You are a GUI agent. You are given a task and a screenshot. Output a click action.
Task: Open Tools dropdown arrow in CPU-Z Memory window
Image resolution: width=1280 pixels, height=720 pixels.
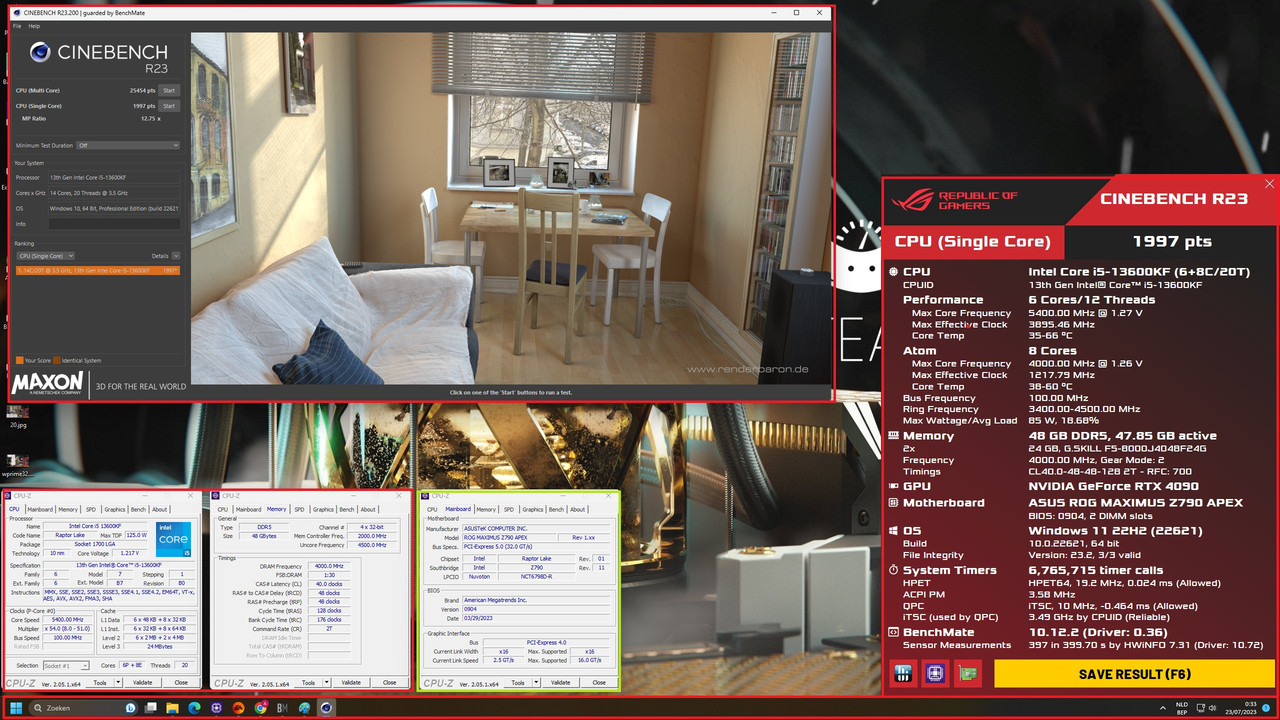pos(325,682)
